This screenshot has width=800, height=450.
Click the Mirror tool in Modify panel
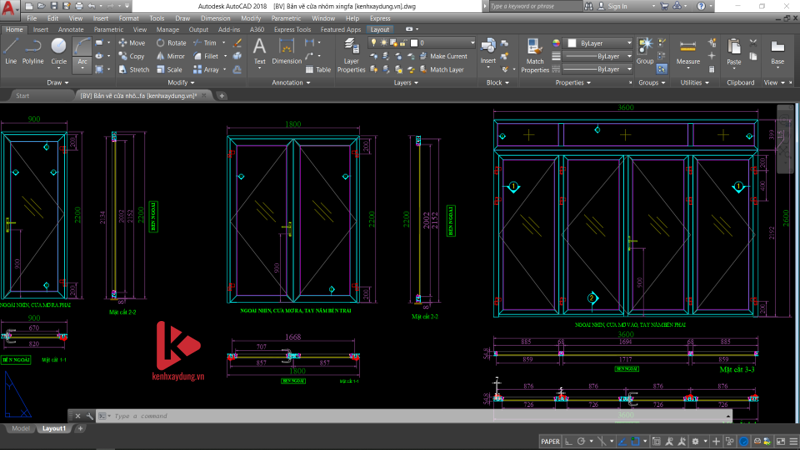tap(170, 56)
